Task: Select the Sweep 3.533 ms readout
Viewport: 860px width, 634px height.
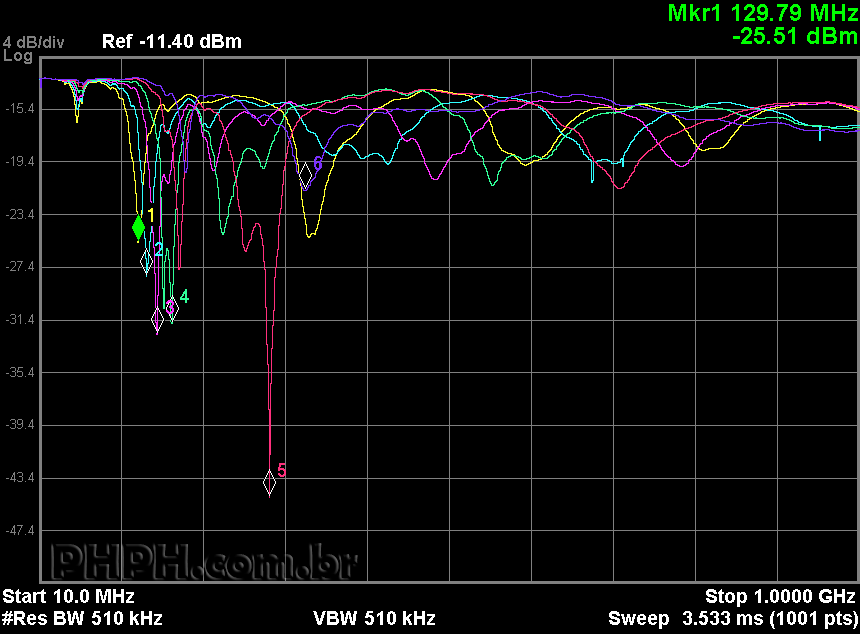Action: (732, 618)
